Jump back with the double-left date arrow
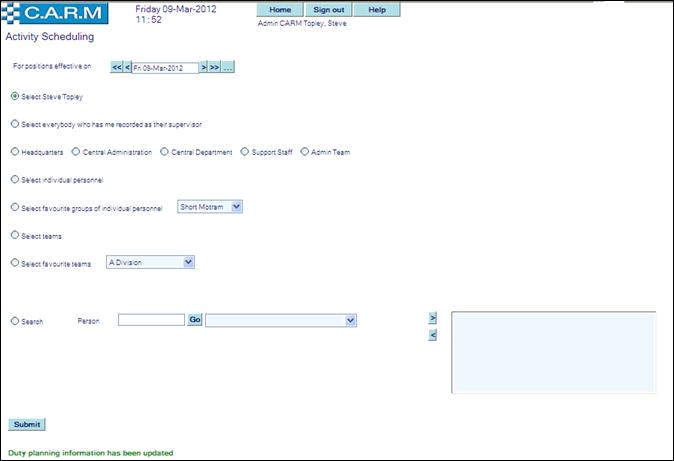674x461 pixels. coord(116,67)
